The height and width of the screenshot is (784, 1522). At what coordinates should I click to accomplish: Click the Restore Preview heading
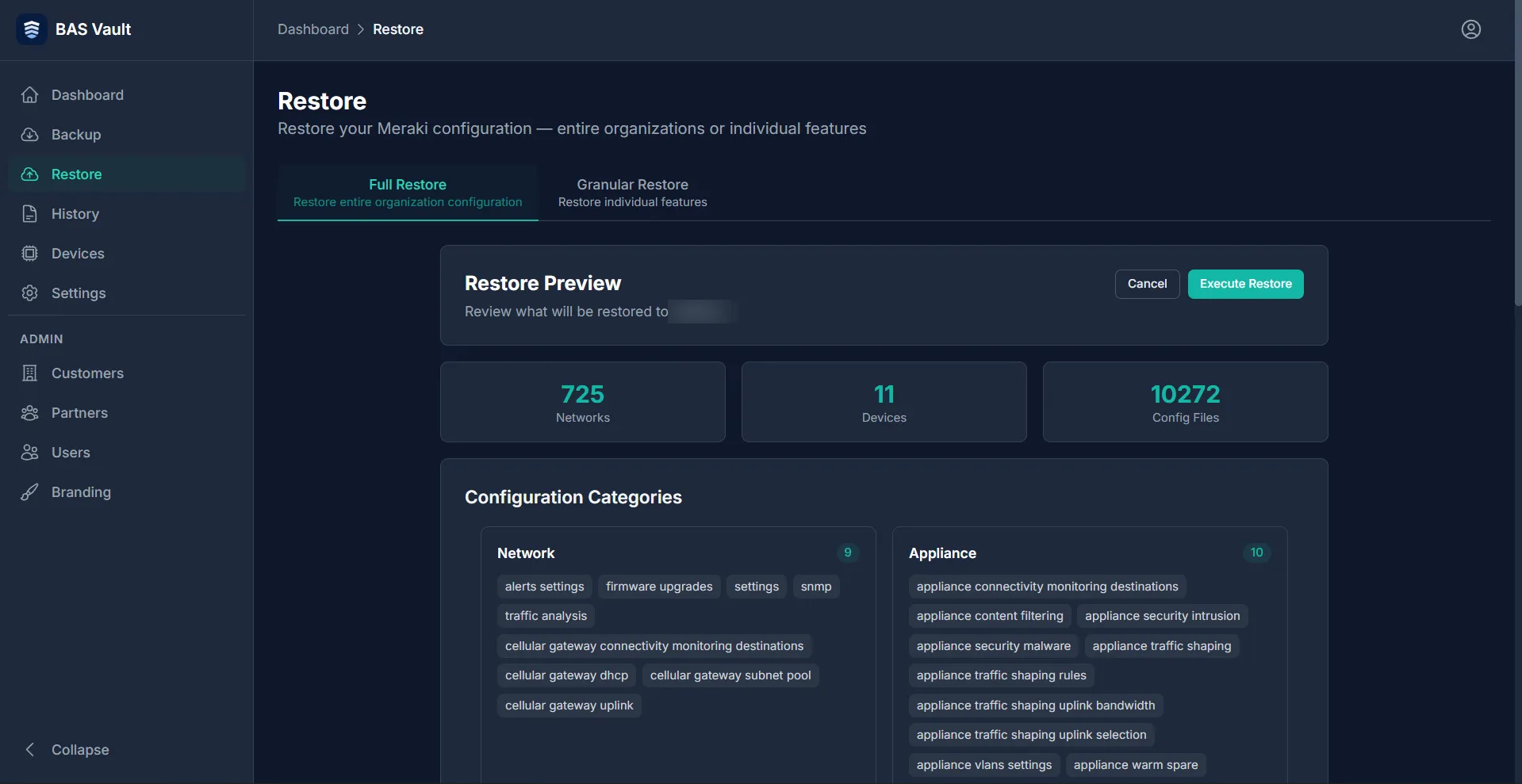(x=542, y=283)
